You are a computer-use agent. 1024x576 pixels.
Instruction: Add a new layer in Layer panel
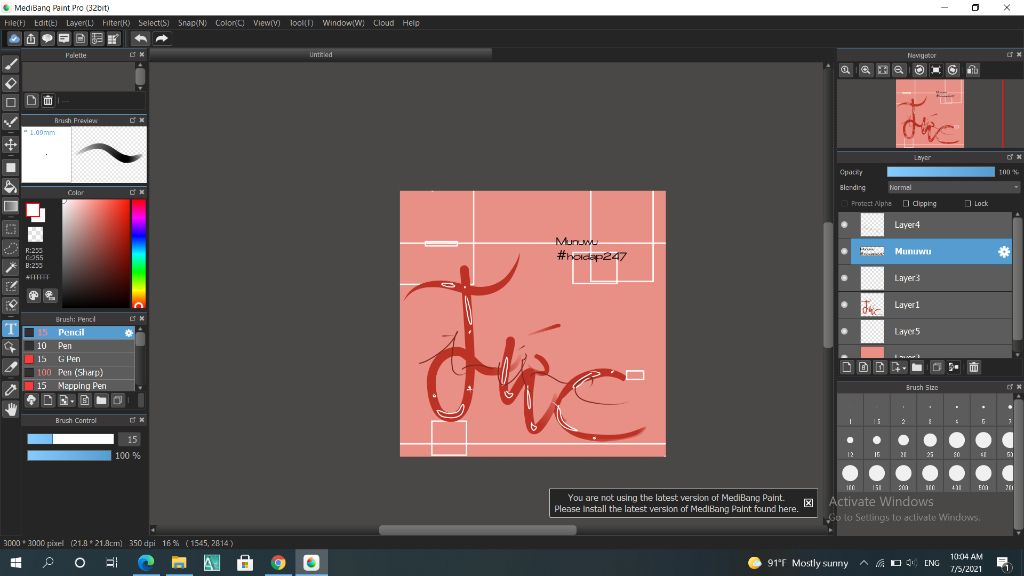pyautogui.click(x=847, y=367)
